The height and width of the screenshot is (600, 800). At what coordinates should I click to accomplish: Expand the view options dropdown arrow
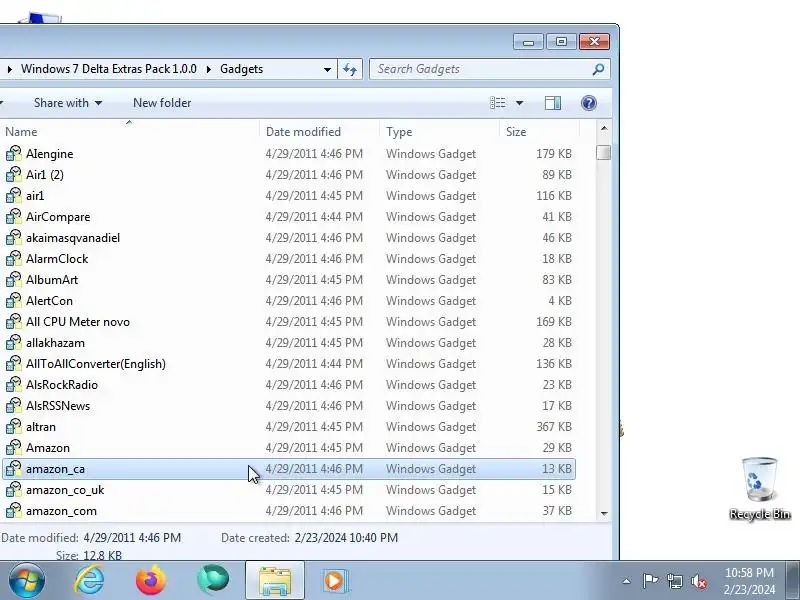519,103
